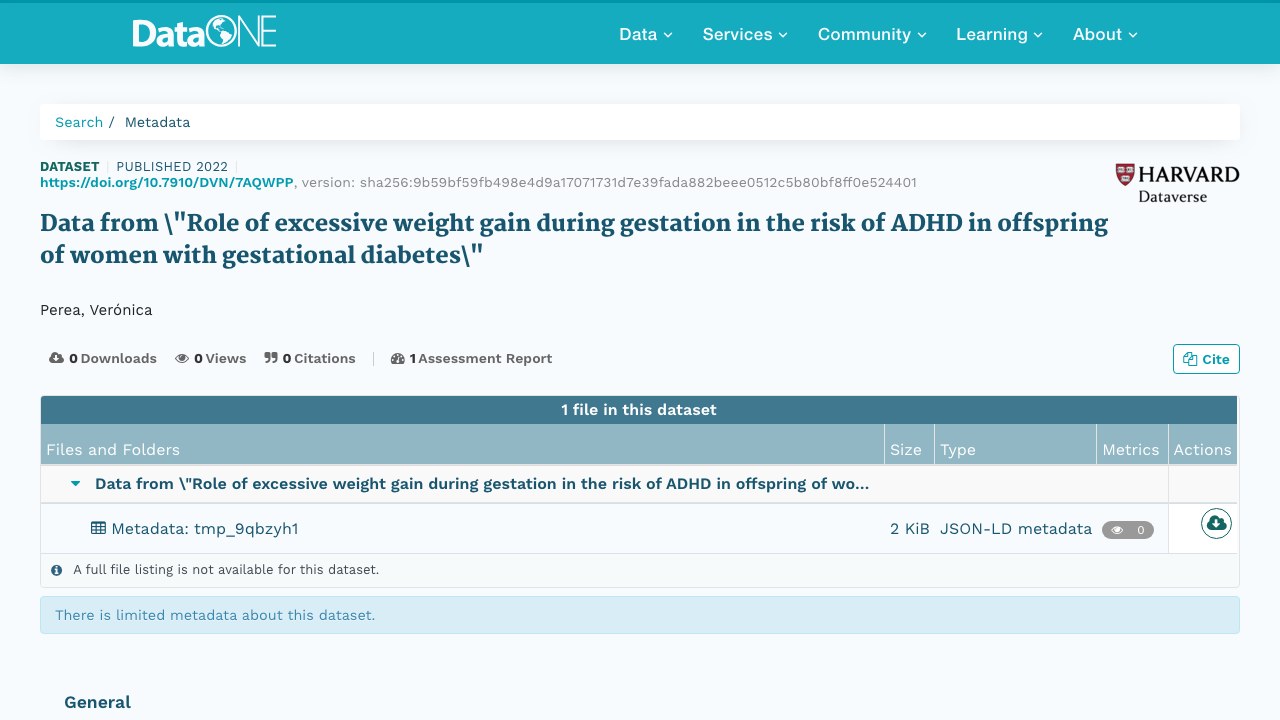Collapse the dataset folder row caret
This screenshot has height=720, width=1280.
(76, 484)
